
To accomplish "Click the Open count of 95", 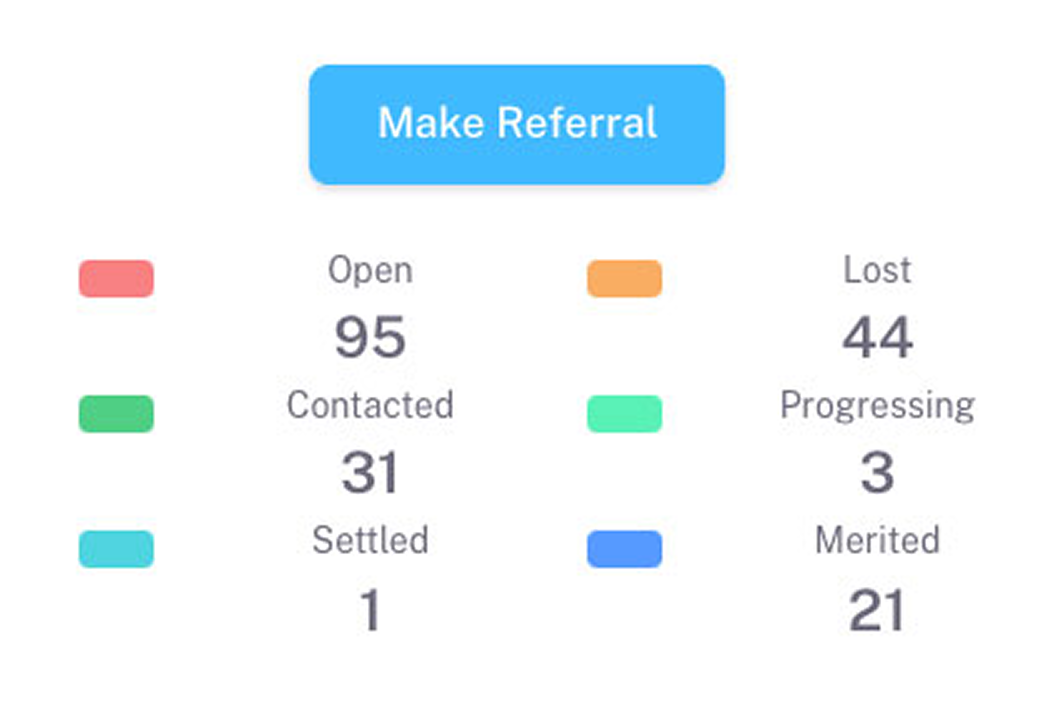I will (370, 338).
